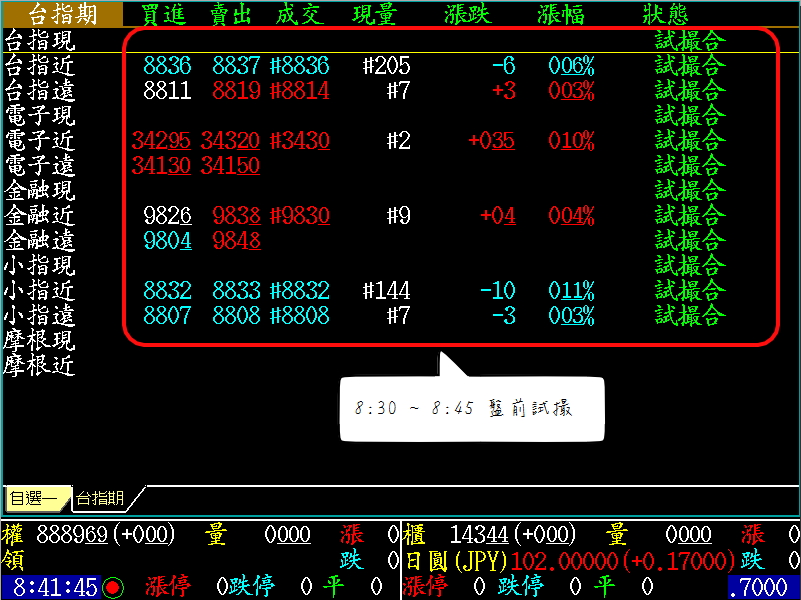The width and height of the screenshot is (801, 600).
Task: Select the 電子近 row label
Action: (40, 141)
